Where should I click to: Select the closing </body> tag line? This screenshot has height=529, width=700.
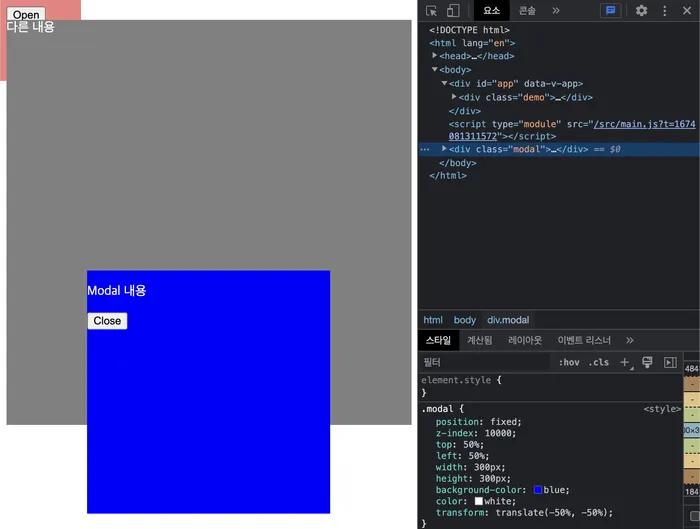pos(458,163)
